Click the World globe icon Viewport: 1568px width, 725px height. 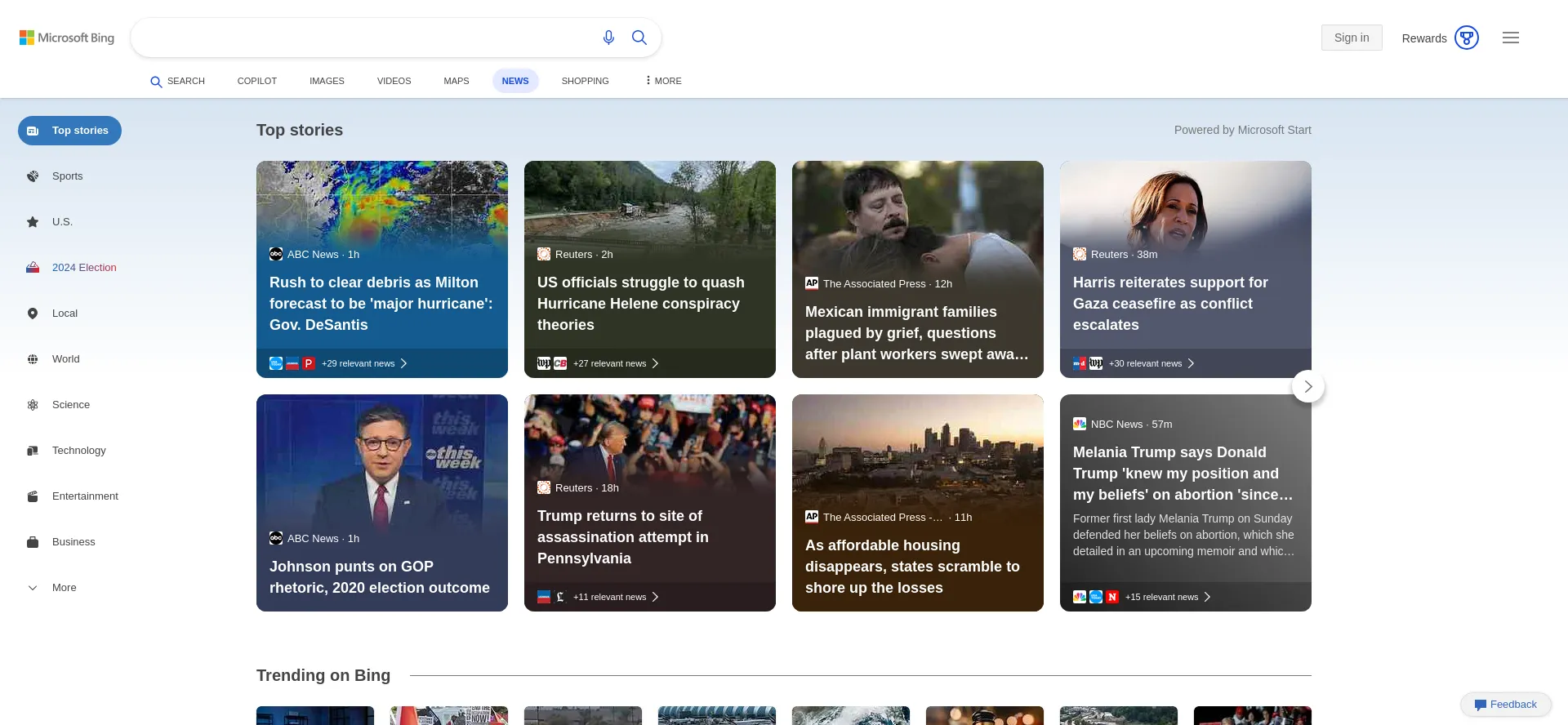coord(33,359)
